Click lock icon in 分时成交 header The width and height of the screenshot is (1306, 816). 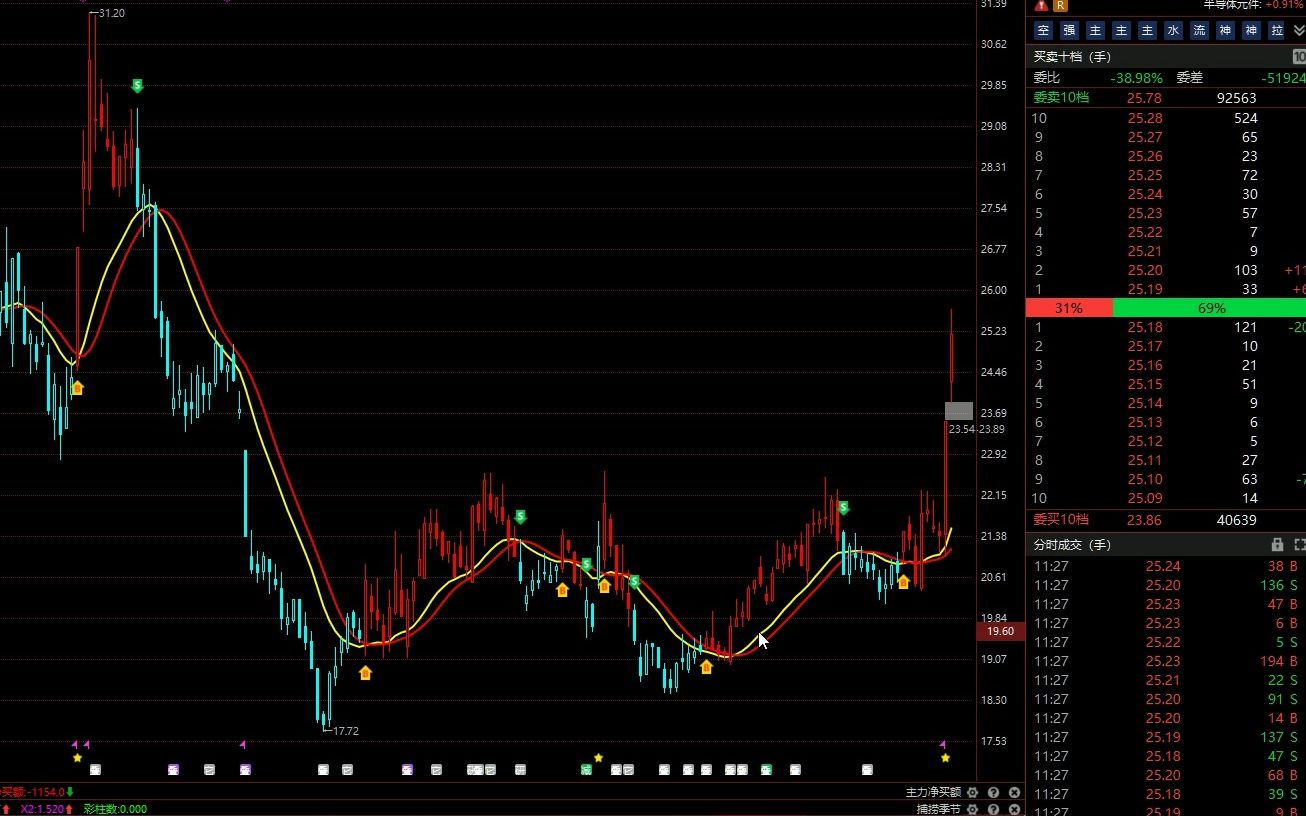(1277, 545)
